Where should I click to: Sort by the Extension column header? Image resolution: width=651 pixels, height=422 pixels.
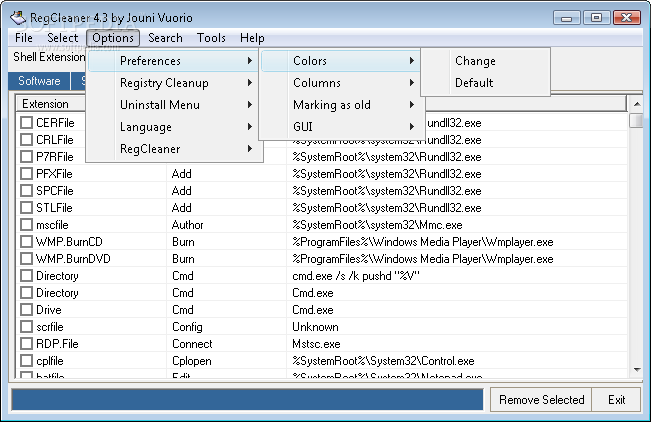(51, 104)
